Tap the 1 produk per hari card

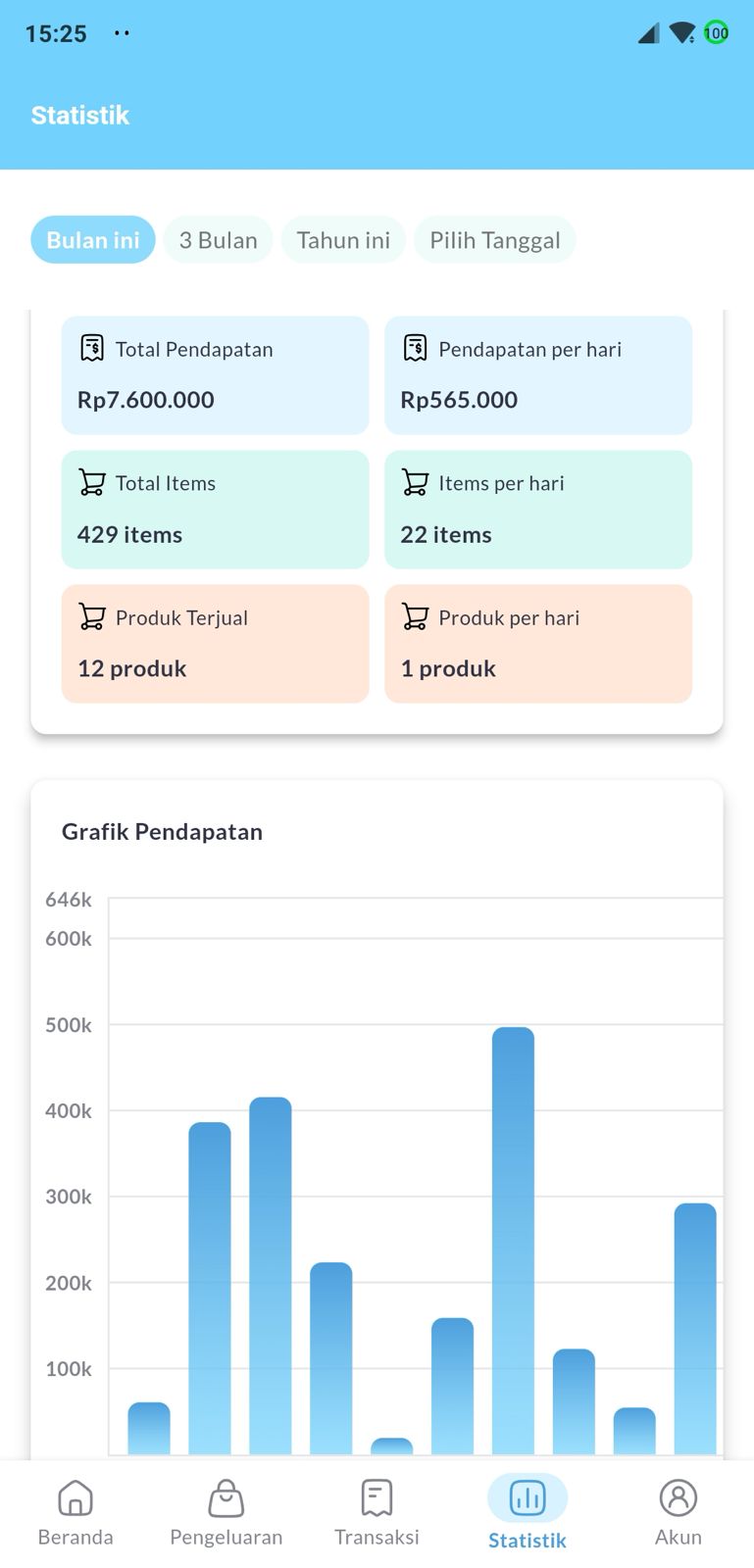537,644
